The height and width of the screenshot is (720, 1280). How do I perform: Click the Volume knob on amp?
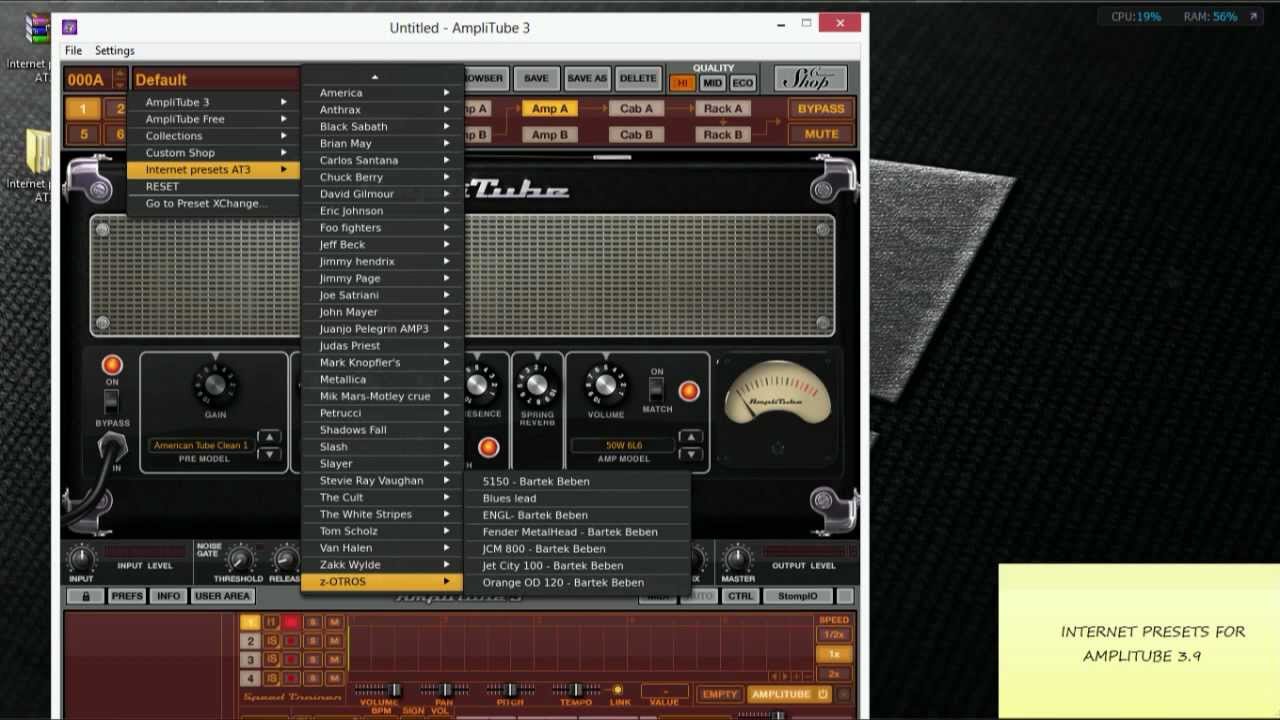point(605,385)
